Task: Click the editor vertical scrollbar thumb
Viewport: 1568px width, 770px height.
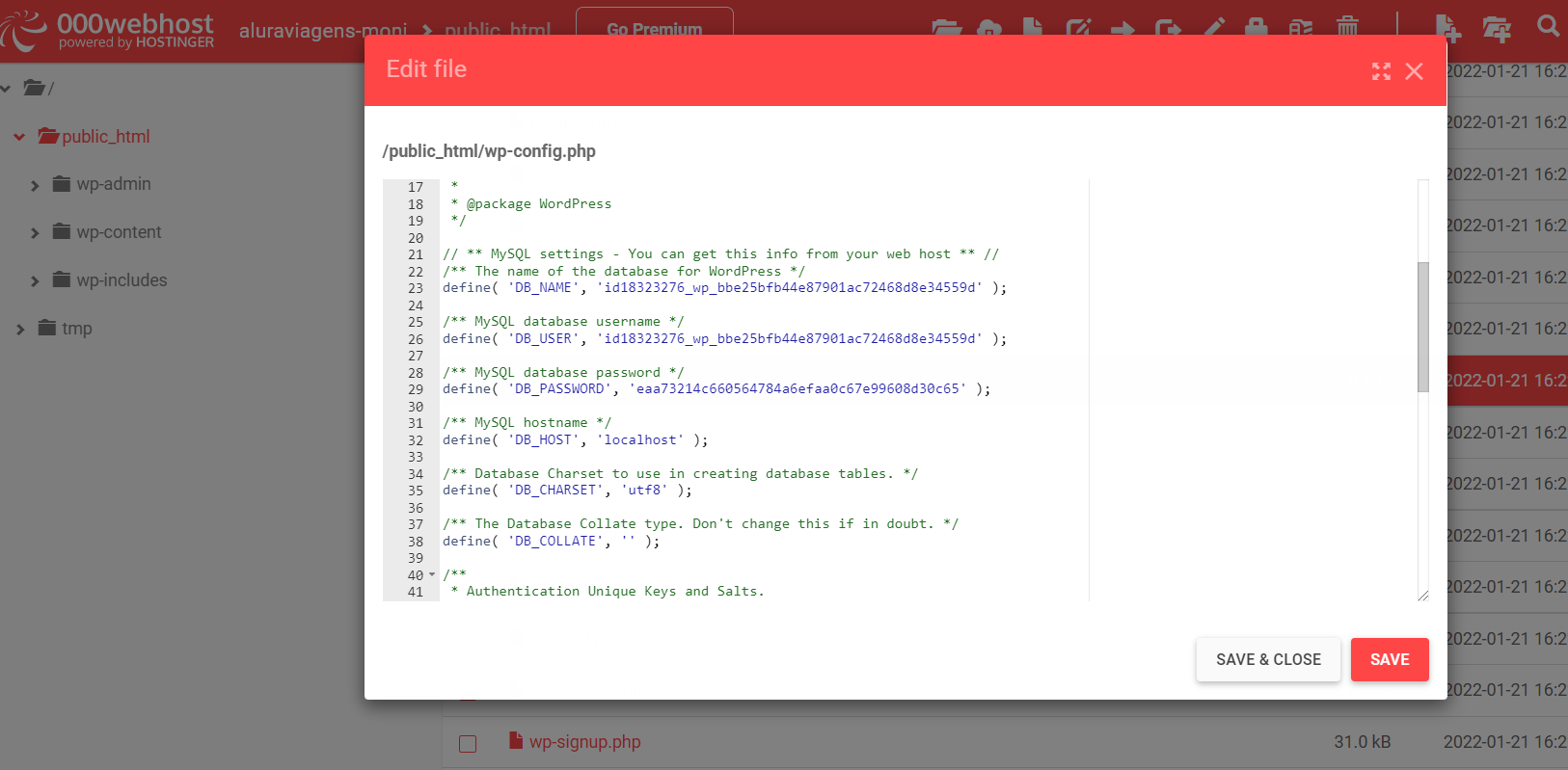Action: click(1422, 327)
